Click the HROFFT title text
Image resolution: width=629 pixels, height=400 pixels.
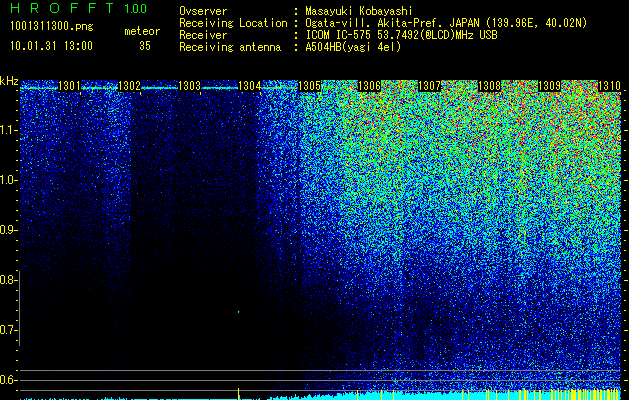pyautogui.click(x=61, y=8)
